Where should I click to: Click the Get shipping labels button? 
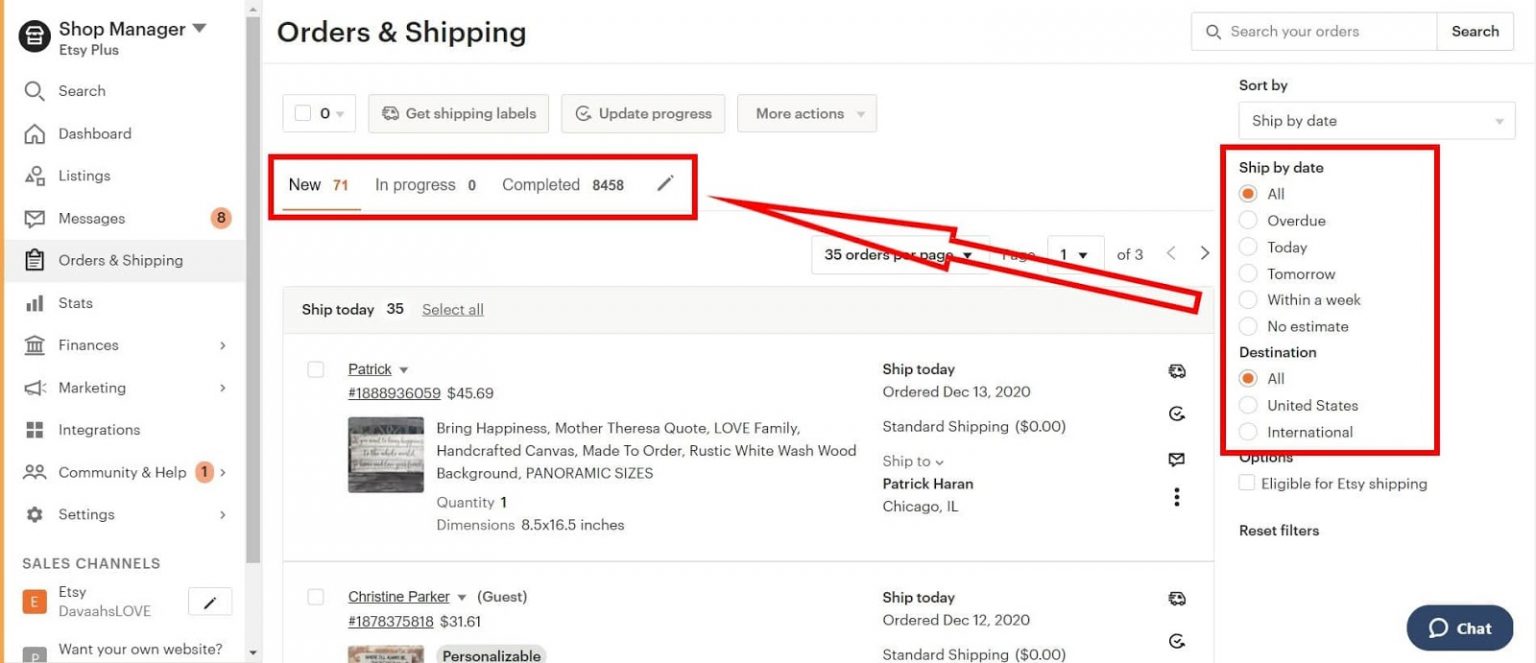tap(458, 113)
